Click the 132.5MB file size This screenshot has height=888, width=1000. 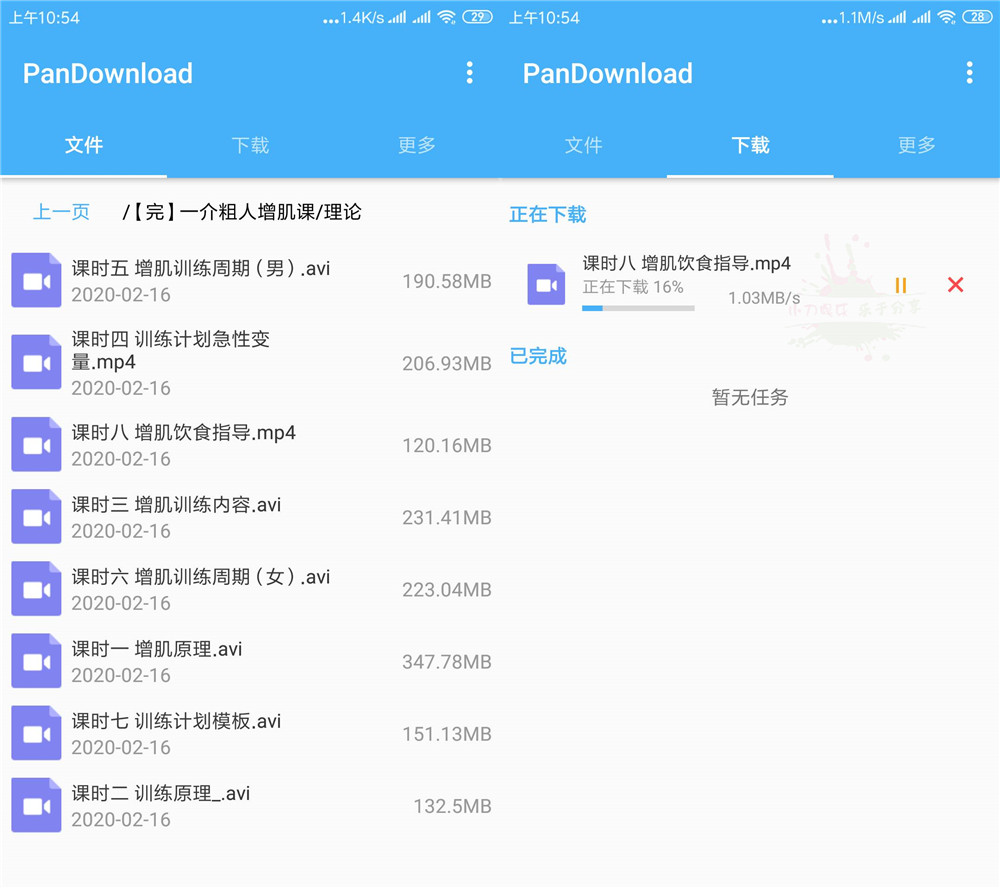click(452, 806)
